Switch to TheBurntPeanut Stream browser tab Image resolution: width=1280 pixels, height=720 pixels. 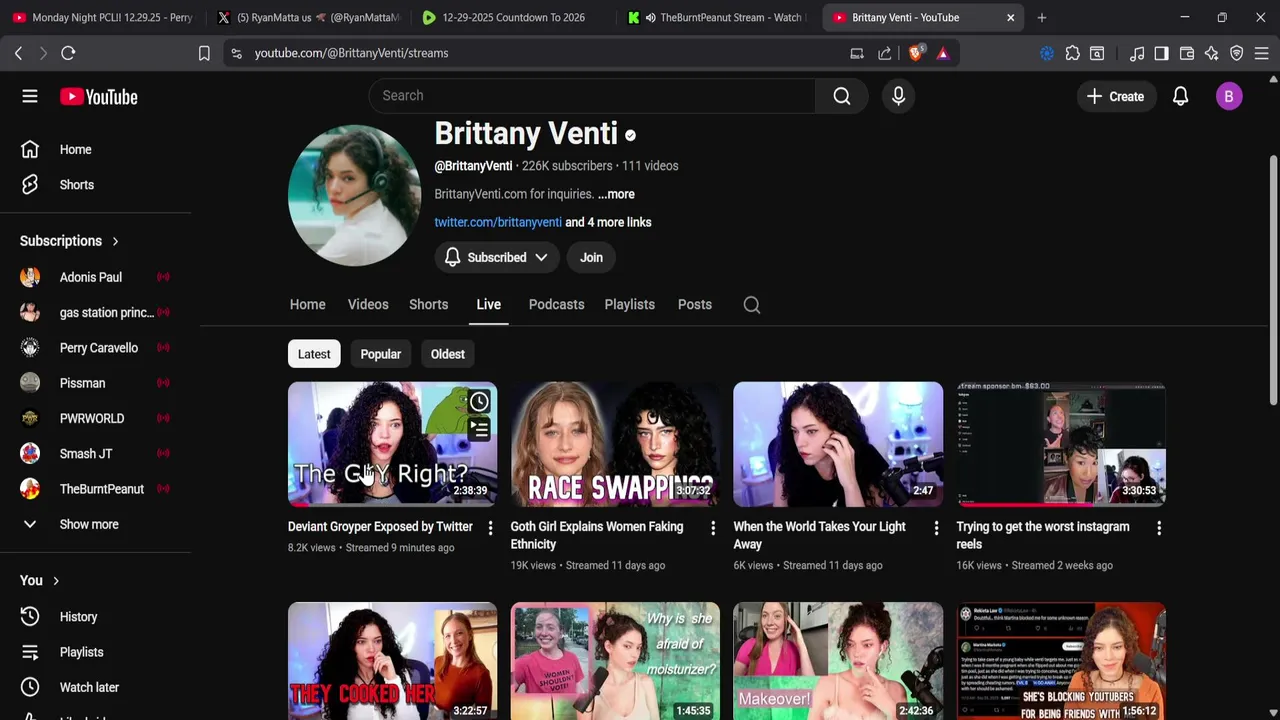pos(718,17)
